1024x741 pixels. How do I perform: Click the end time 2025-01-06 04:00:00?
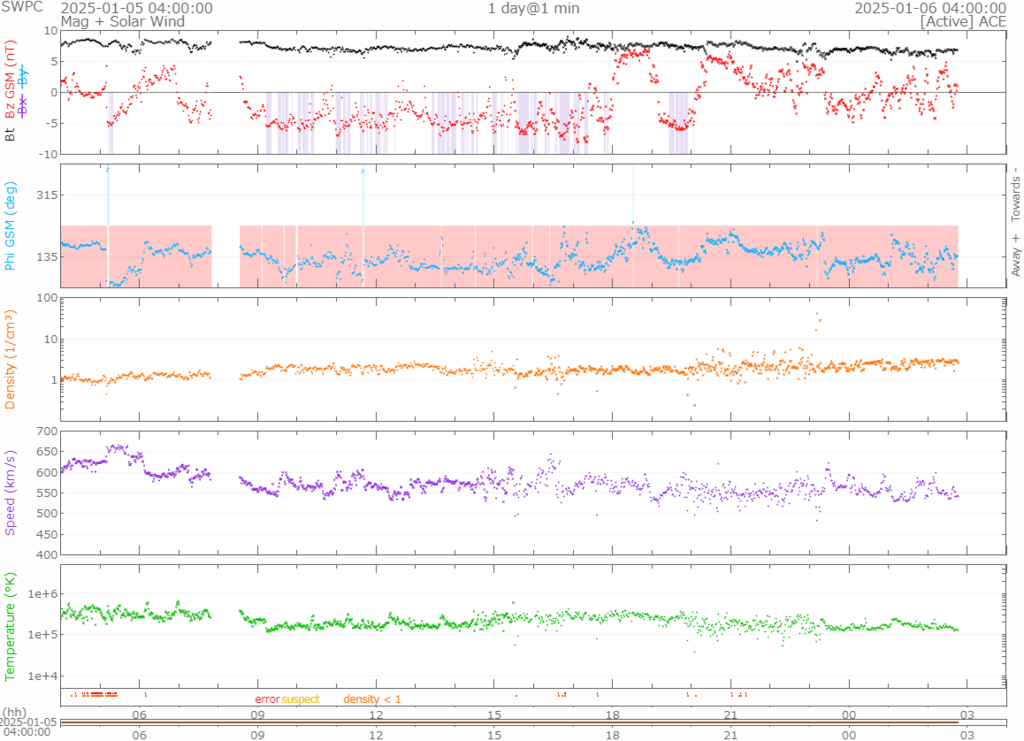[929, 8]
